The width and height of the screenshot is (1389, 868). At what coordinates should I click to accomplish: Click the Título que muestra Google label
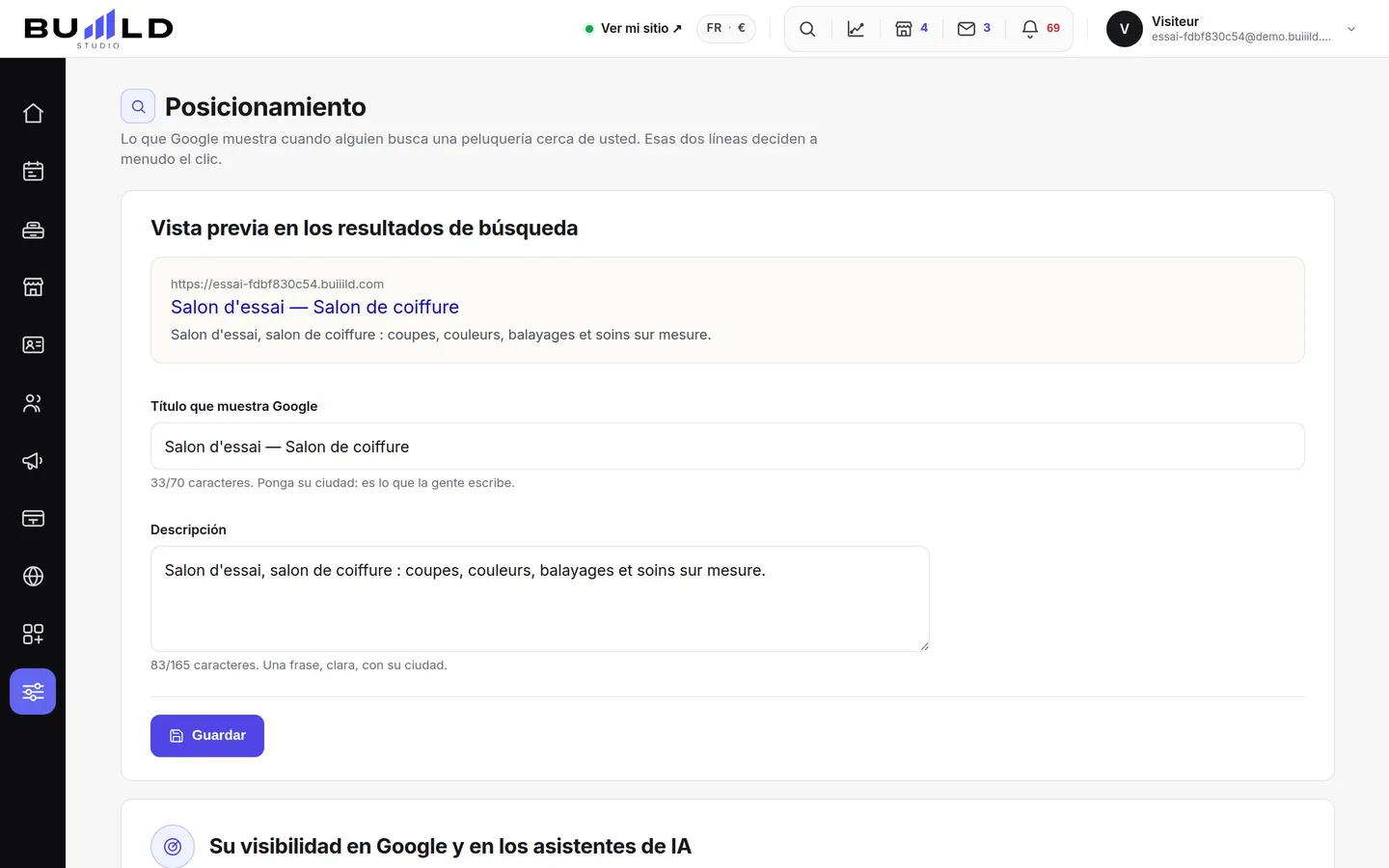[x=234, y=406]
